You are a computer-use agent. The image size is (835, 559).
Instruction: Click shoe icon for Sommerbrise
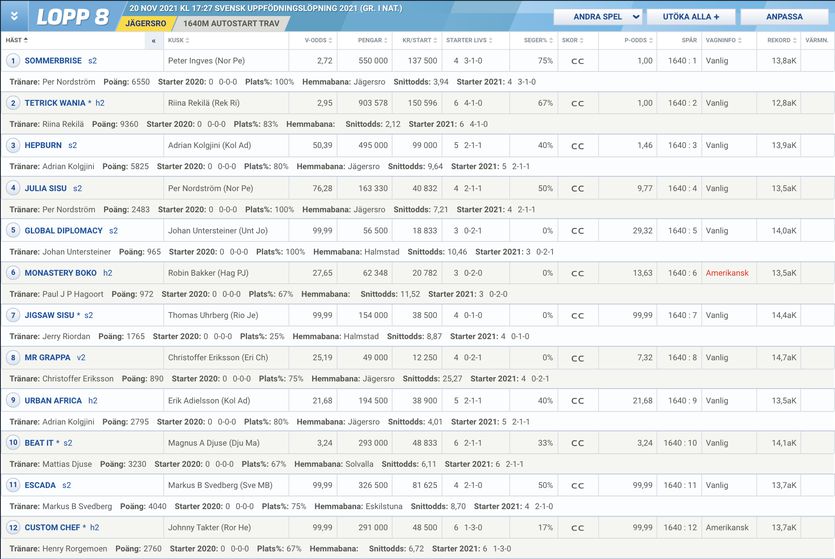coord(577,61)
